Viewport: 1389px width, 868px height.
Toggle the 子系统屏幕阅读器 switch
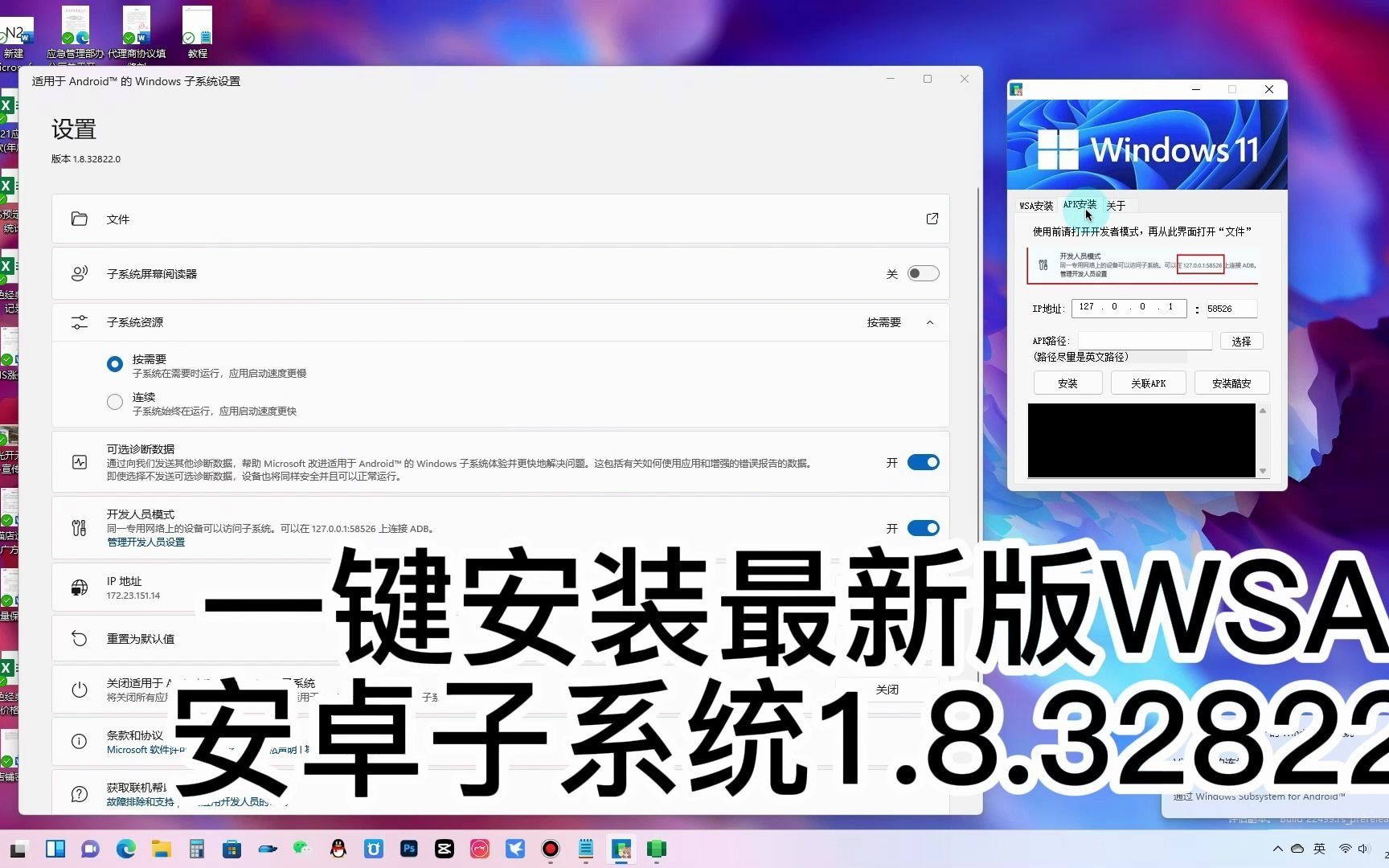coord(923,273)
